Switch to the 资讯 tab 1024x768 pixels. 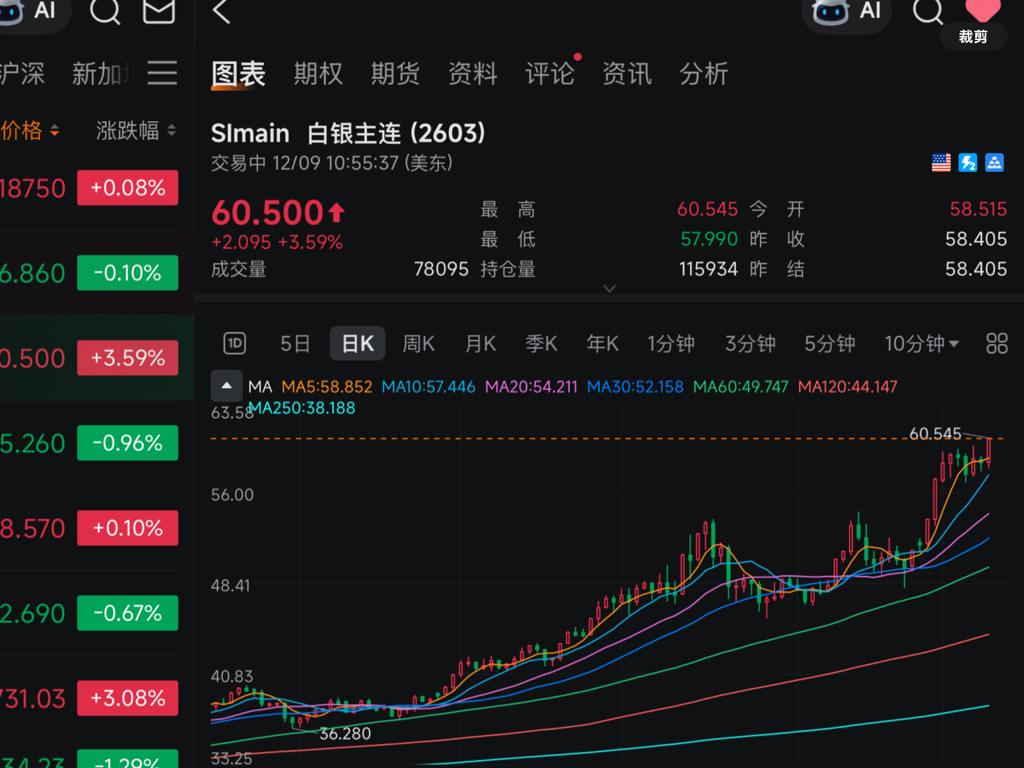click(x=627, y=73)
